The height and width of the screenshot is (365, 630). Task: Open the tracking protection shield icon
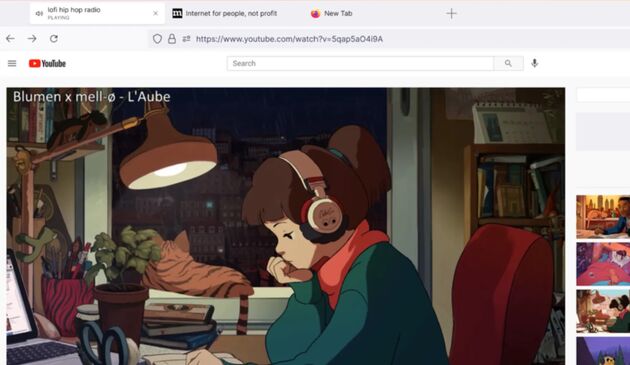(158, 39)
